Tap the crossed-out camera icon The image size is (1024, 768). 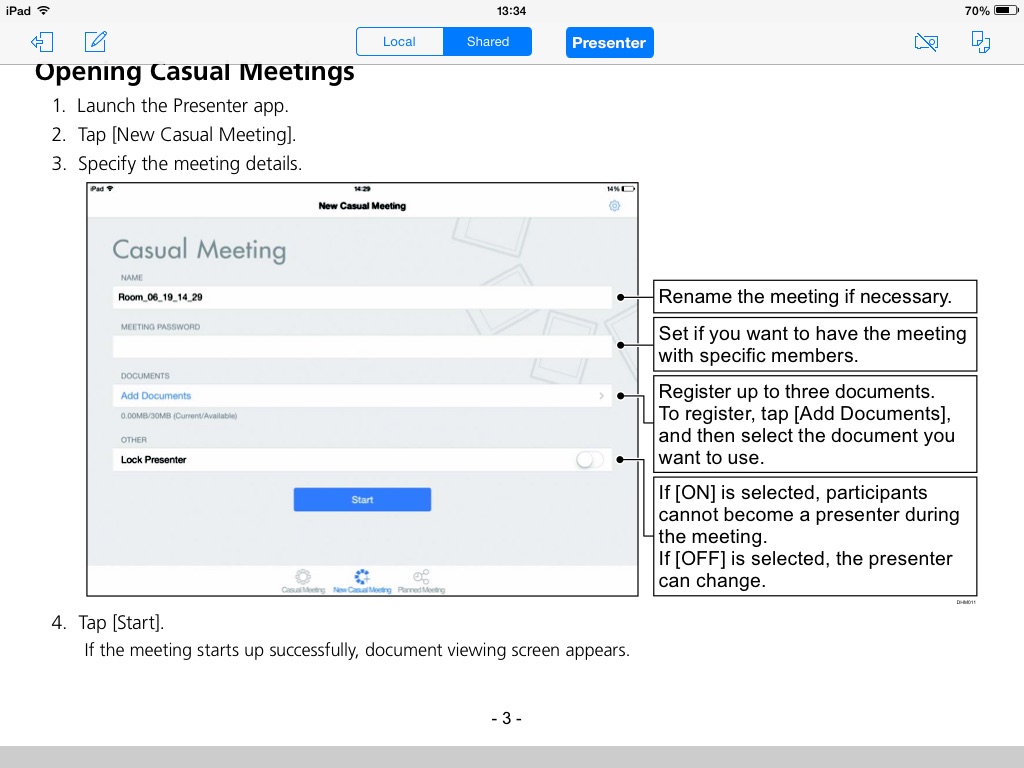coord(926,42)
